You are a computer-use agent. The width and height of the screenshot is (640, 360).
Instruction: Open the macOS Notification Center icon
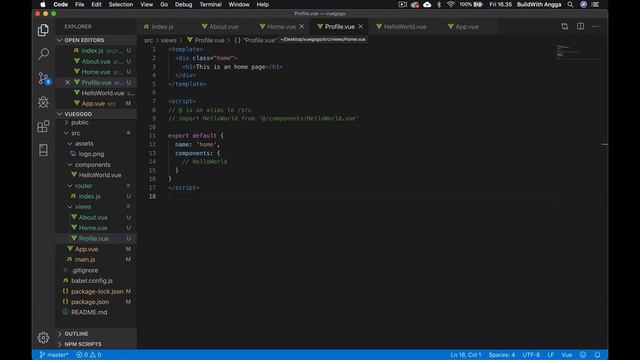coord(595,4)
